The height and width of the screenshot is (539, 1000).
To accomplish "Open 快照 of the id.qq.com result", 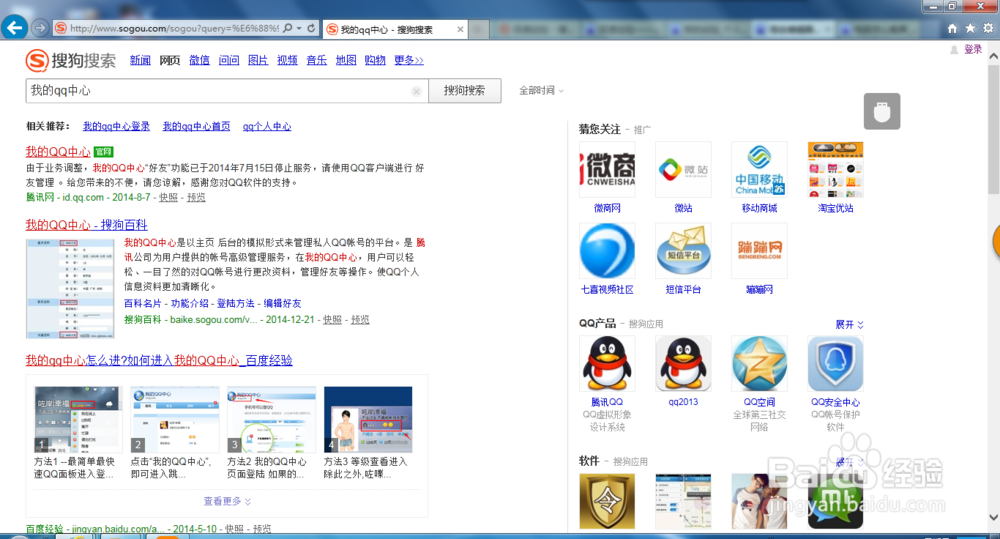I will [168, 197].
